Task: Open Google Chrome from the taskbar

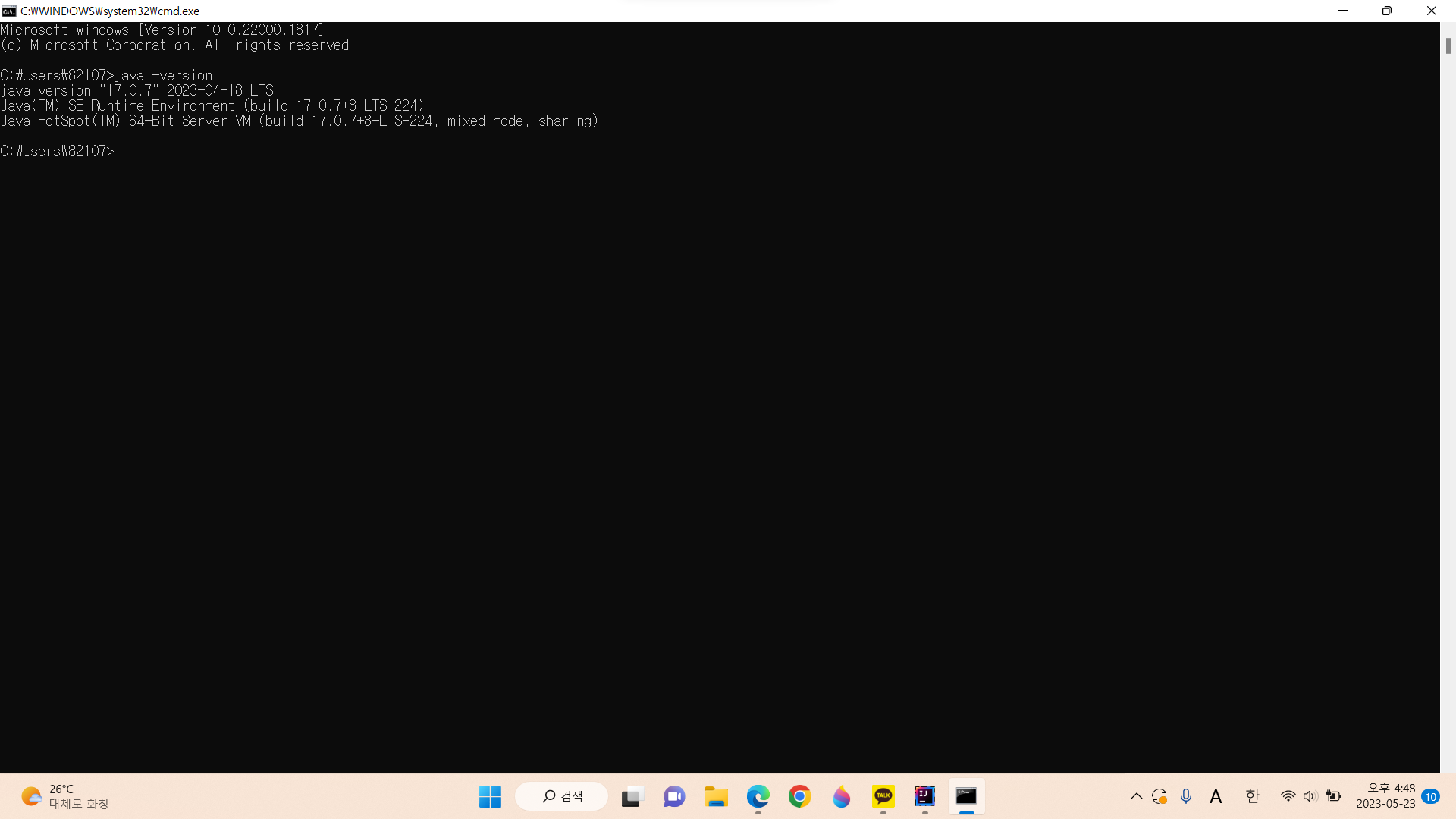Action: tap(799, 796)
